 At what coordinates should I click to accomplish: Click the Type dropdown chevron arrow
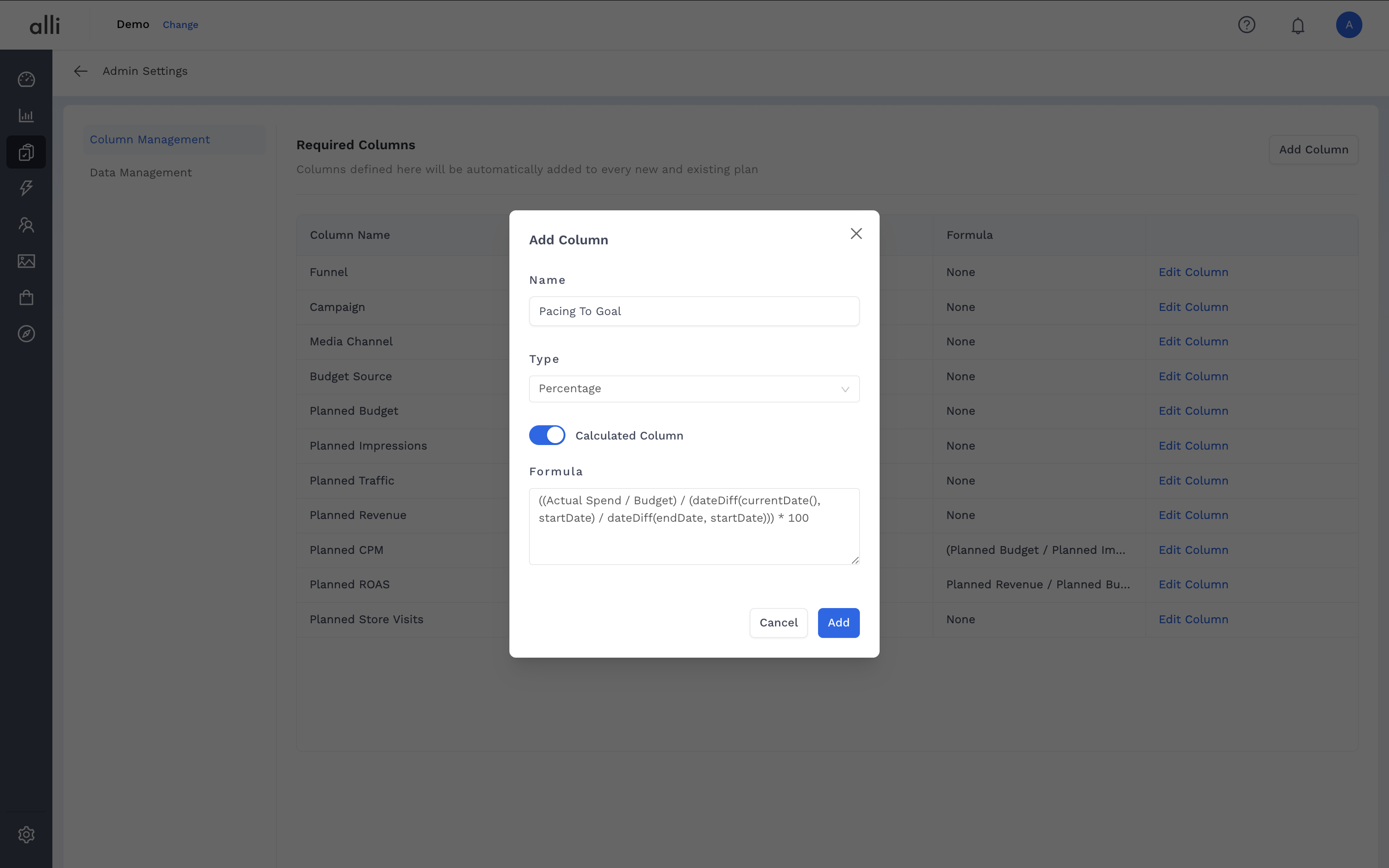(x=845, y=389)
